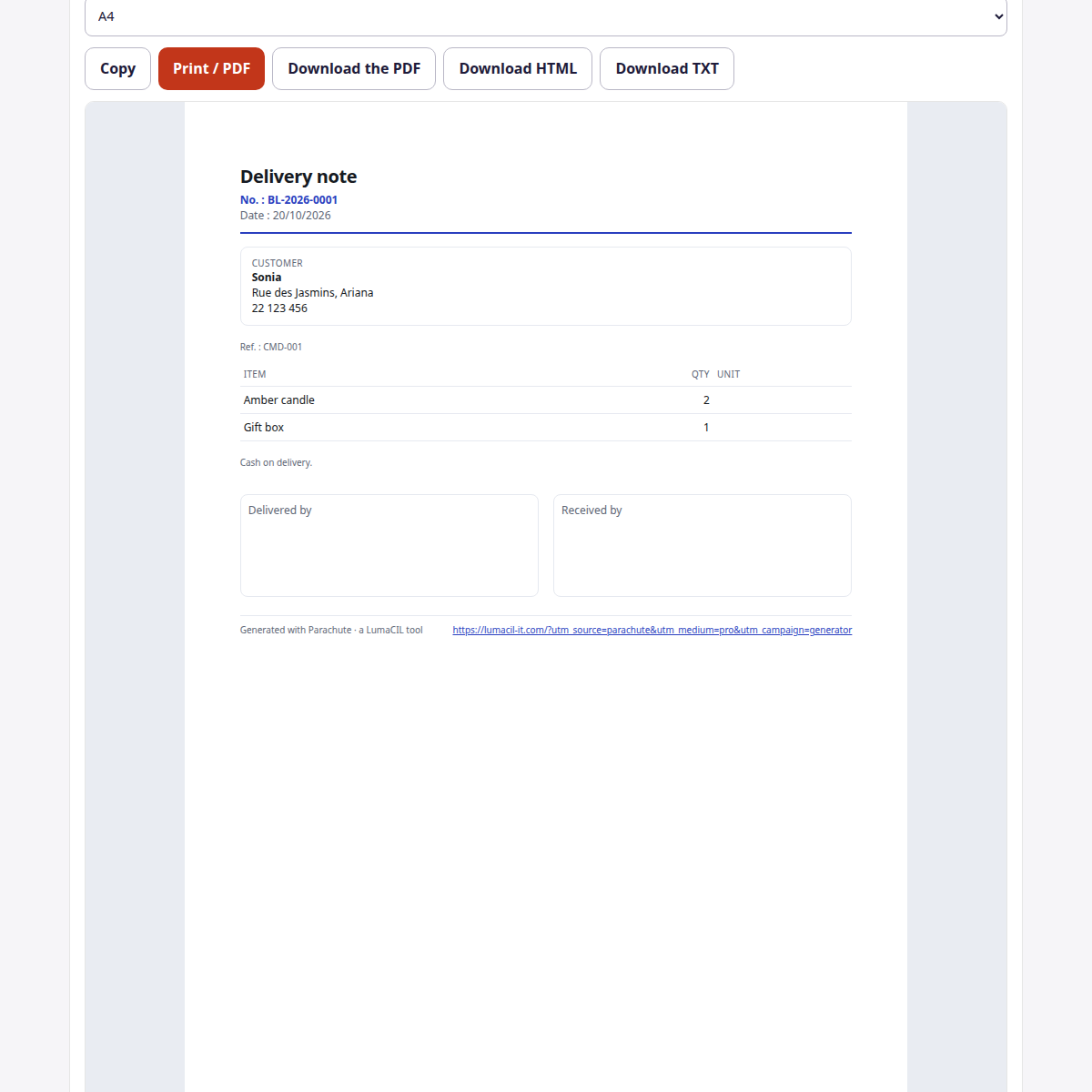
Task: Click the Amber candle item row
Action: coord(546,400)
